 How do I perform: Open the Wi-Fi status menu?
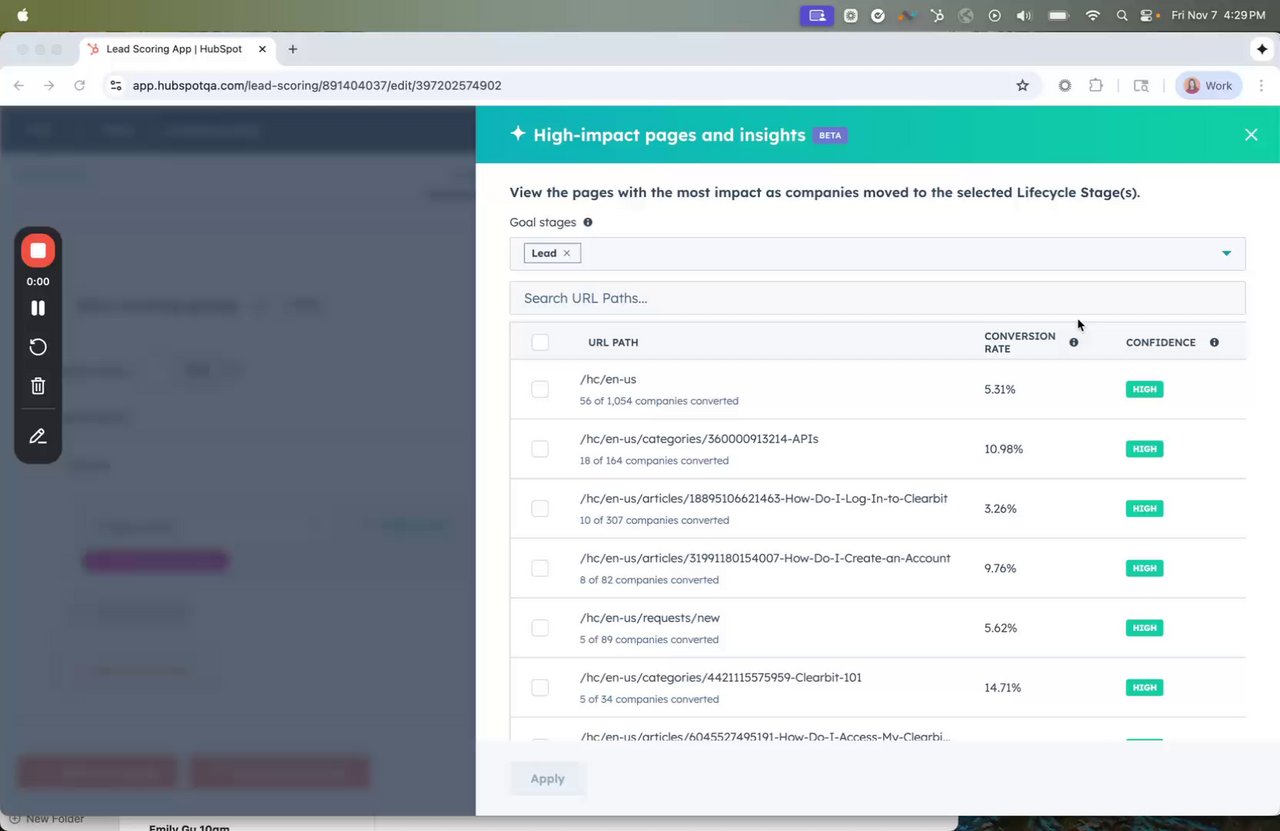(x=1092, y=15)
